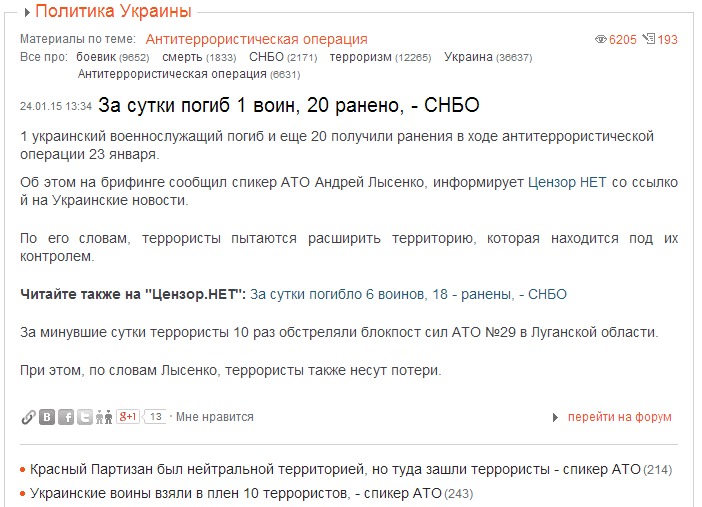Share article on VKontakte
The width and height of the screenshot is (702, 507).
[x=47, y=417]
